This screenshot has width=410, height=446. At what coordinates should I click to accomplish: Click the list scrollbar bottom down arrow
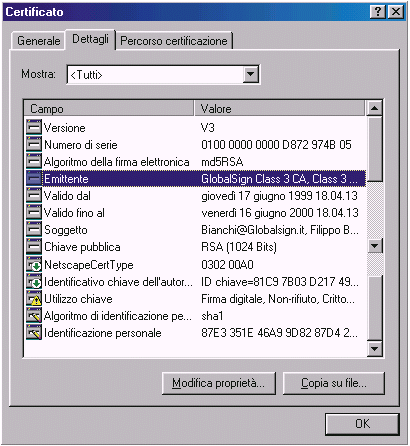tap(375, 349)
